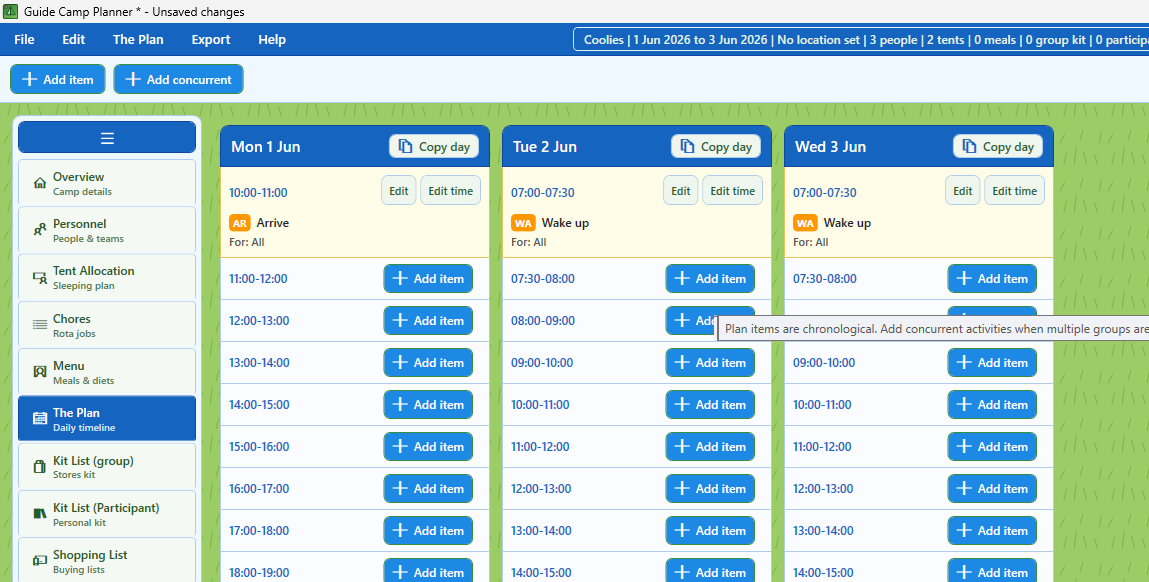The width and height of the screenshot is (1149, 582).
Task: Collapse sidebar with hamburger menu icon
Action: [x=107, y=138]
